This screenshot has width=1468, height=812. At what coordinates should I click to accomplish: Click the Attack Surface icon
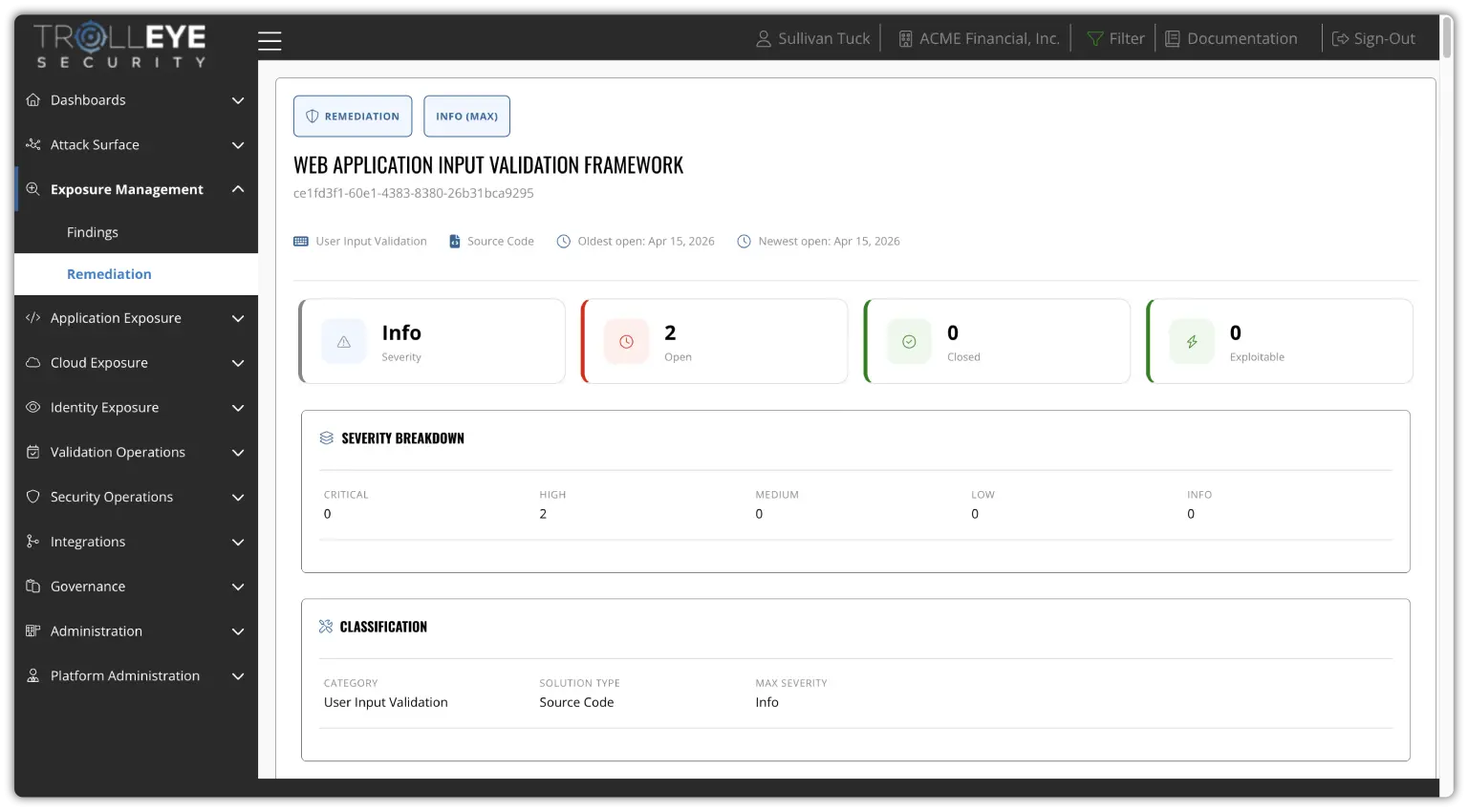click(x=32, y=145)
